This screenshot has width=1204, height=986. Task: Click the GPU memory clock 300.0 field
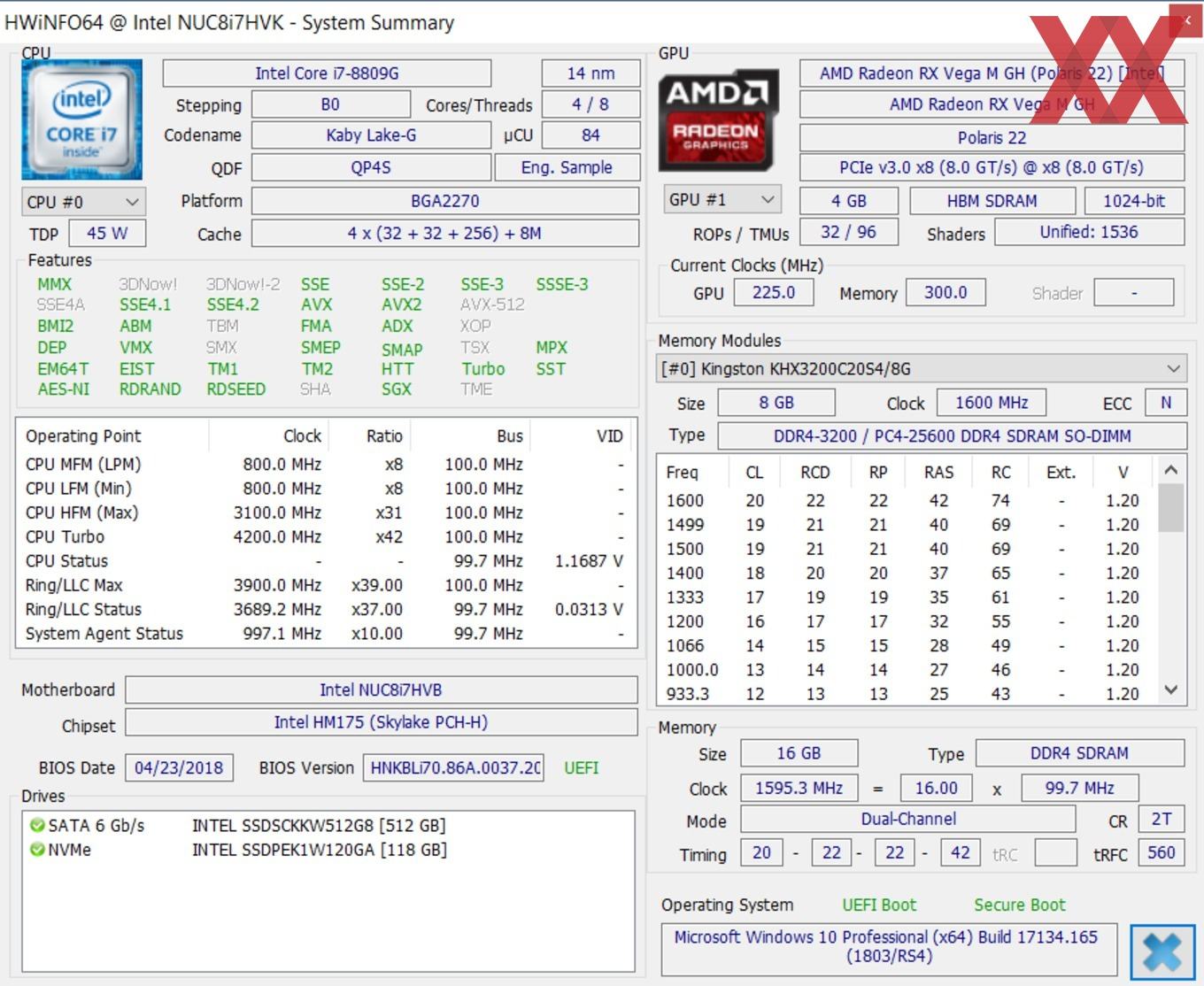(945, 292)
